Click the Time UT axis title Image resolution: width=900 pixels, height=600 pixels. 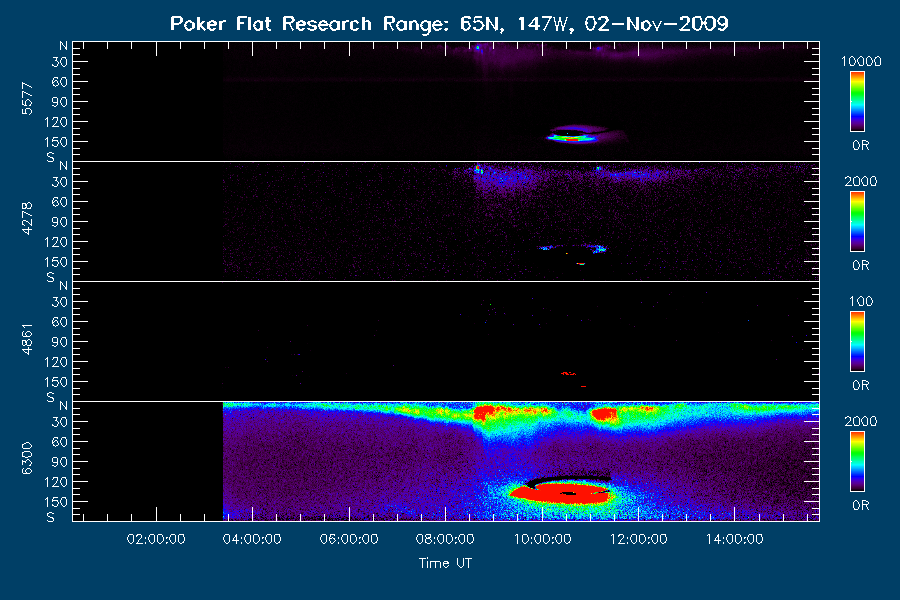click(445, 563)
